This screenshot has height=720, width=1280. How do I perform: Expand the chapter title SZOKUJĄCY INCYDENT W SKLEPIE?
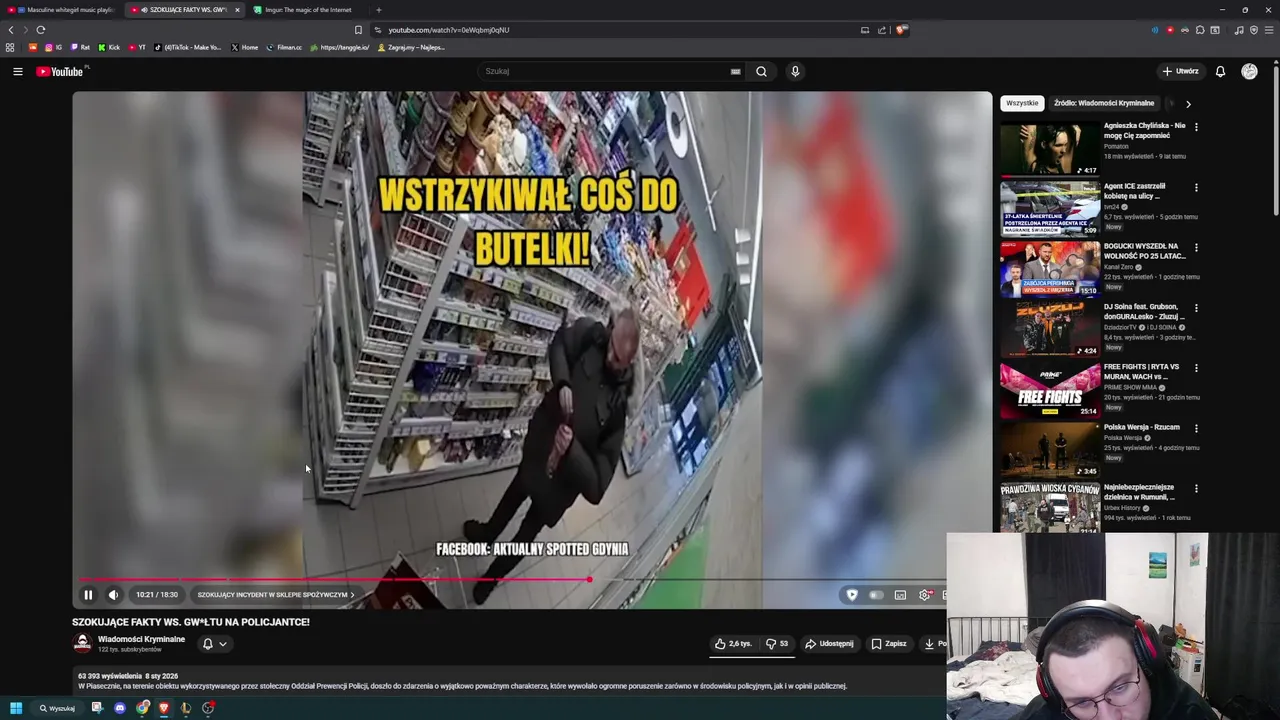[x=275, y=595]
